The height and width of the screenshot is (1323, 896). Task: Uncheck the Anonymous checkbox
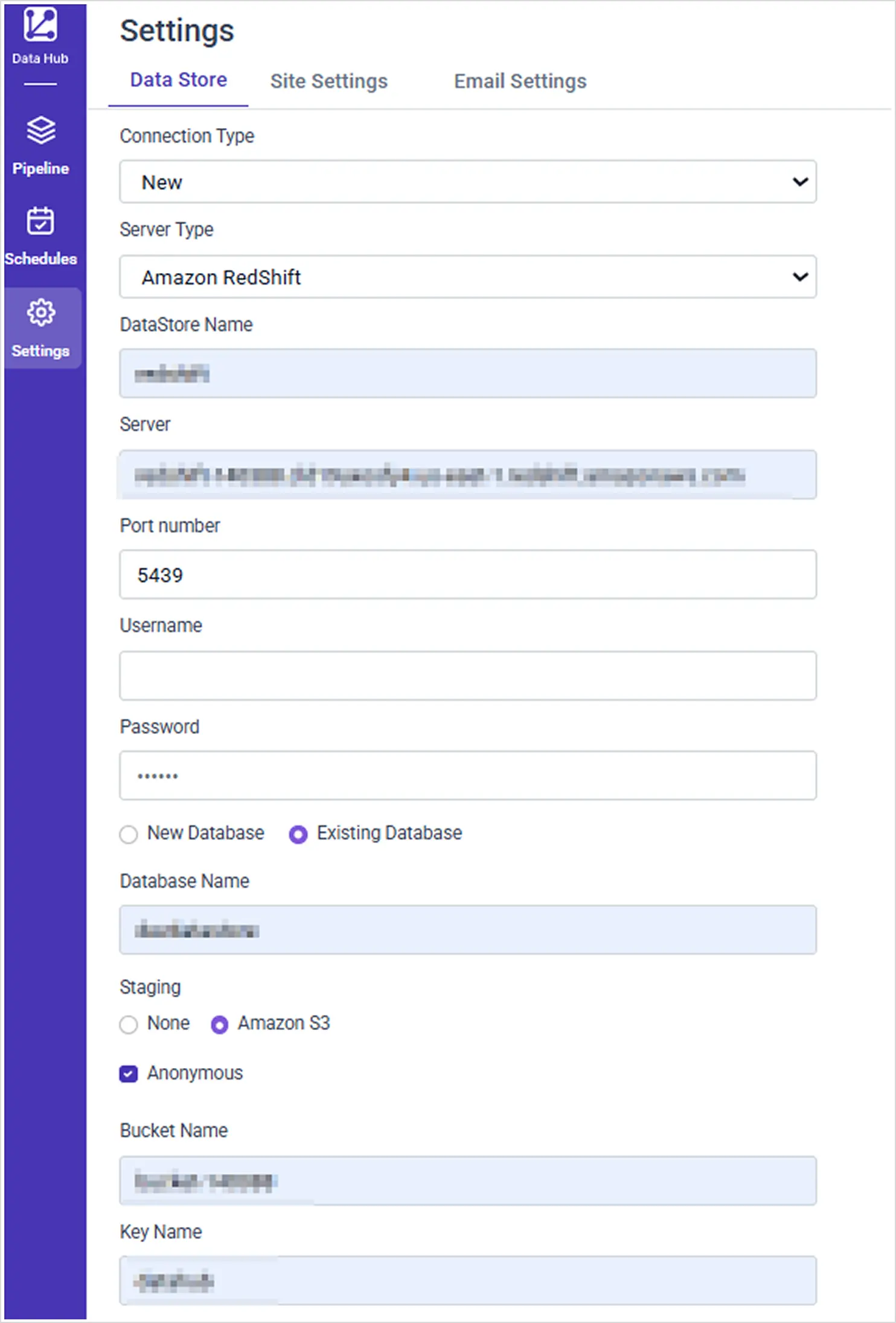129,1074
